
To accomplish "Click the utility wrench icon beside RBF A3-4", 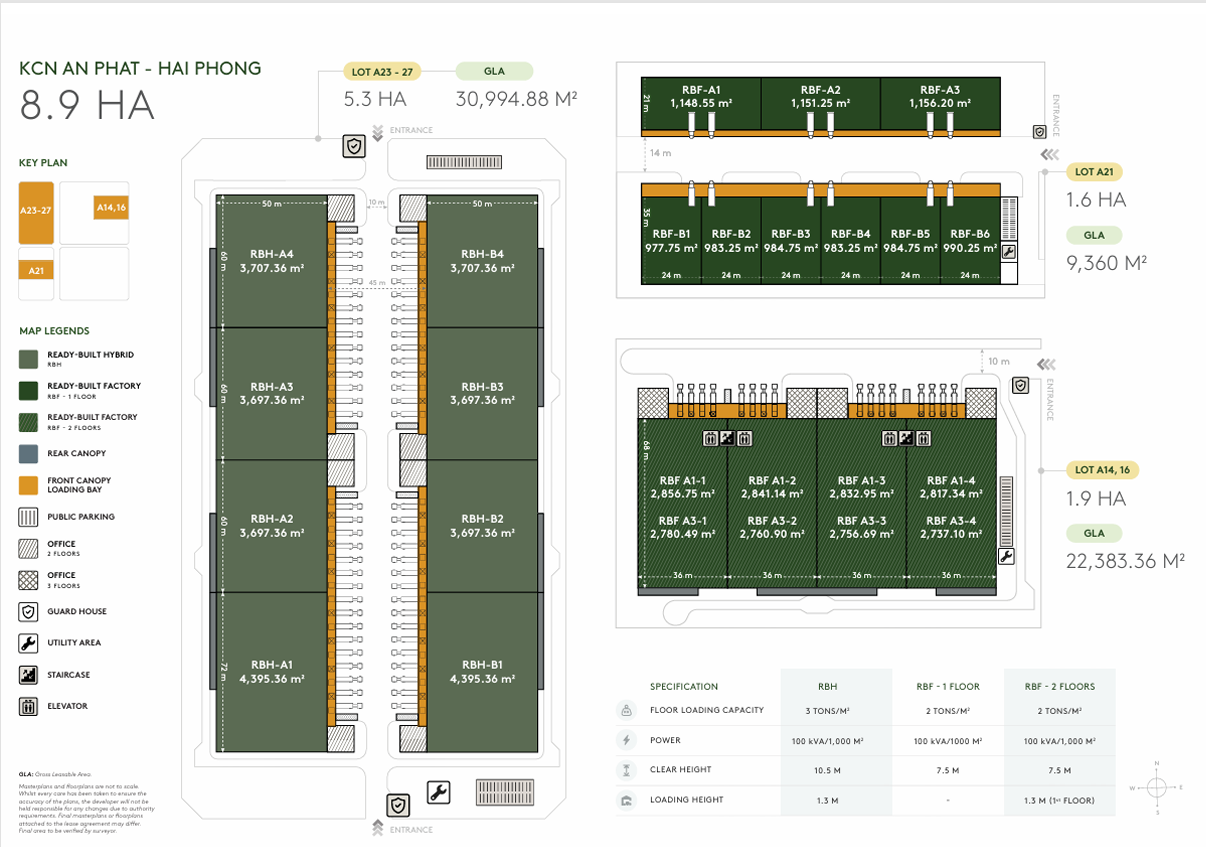I will (x=1006, y=557).
